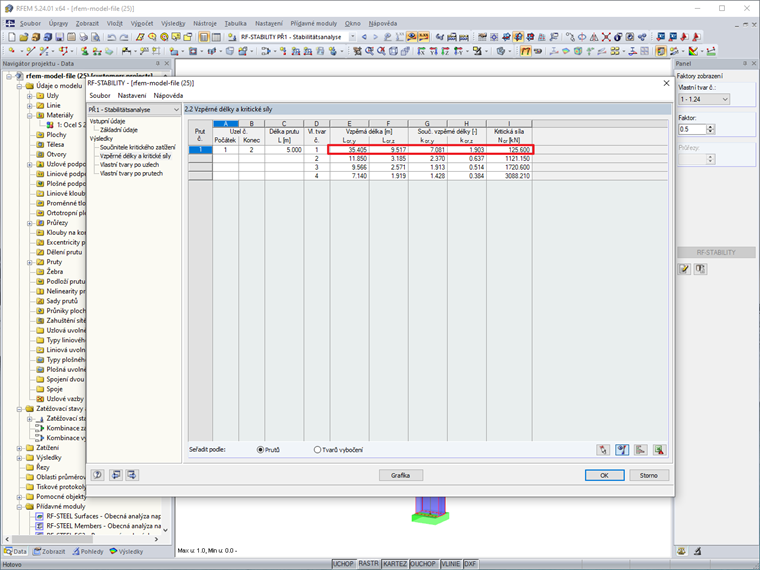Screen dimensions: 760x570
Task: Open the Vlastní tvar č. dropdown in Panel
Action: coord(704,99)
